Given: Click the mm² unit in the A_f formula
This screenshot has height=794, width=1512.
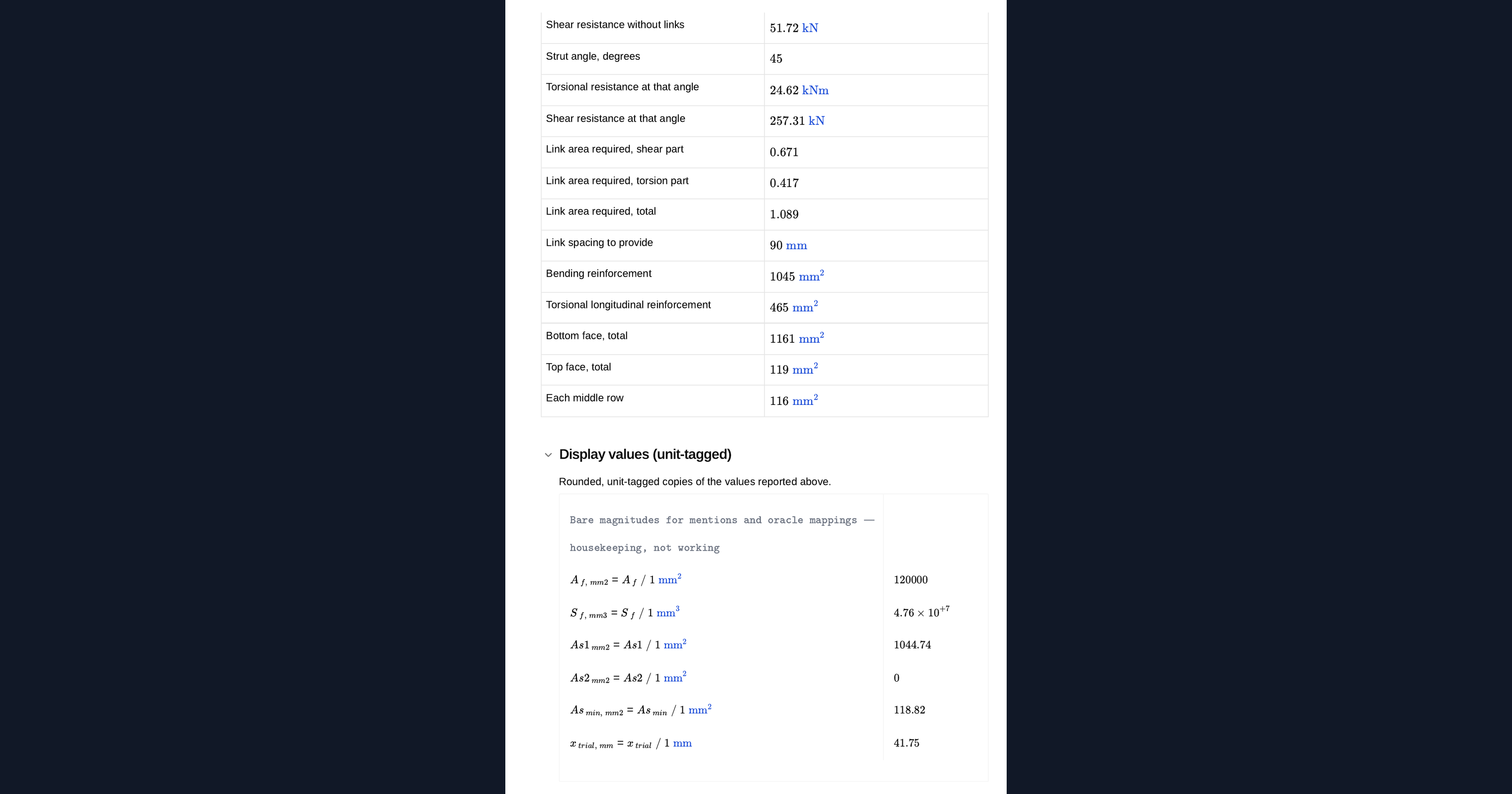Looking at the screenshot, I should pos(670,579).
